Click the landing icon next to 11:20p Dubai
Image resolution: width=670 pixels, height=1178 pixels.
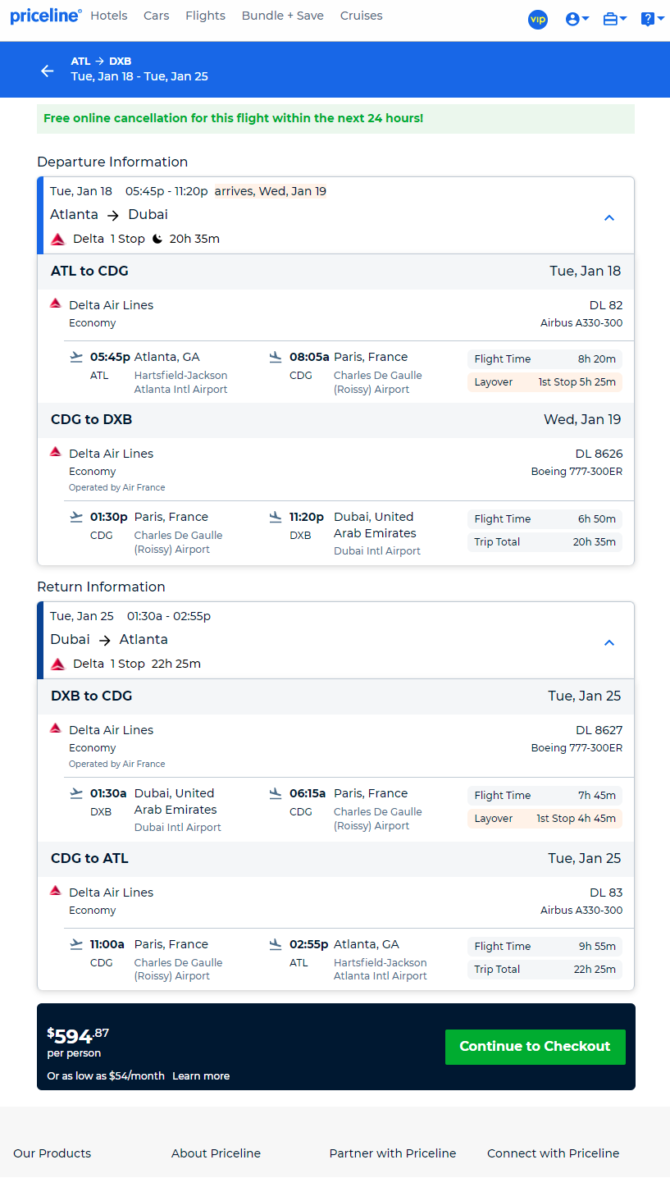[x=276, y=518]
